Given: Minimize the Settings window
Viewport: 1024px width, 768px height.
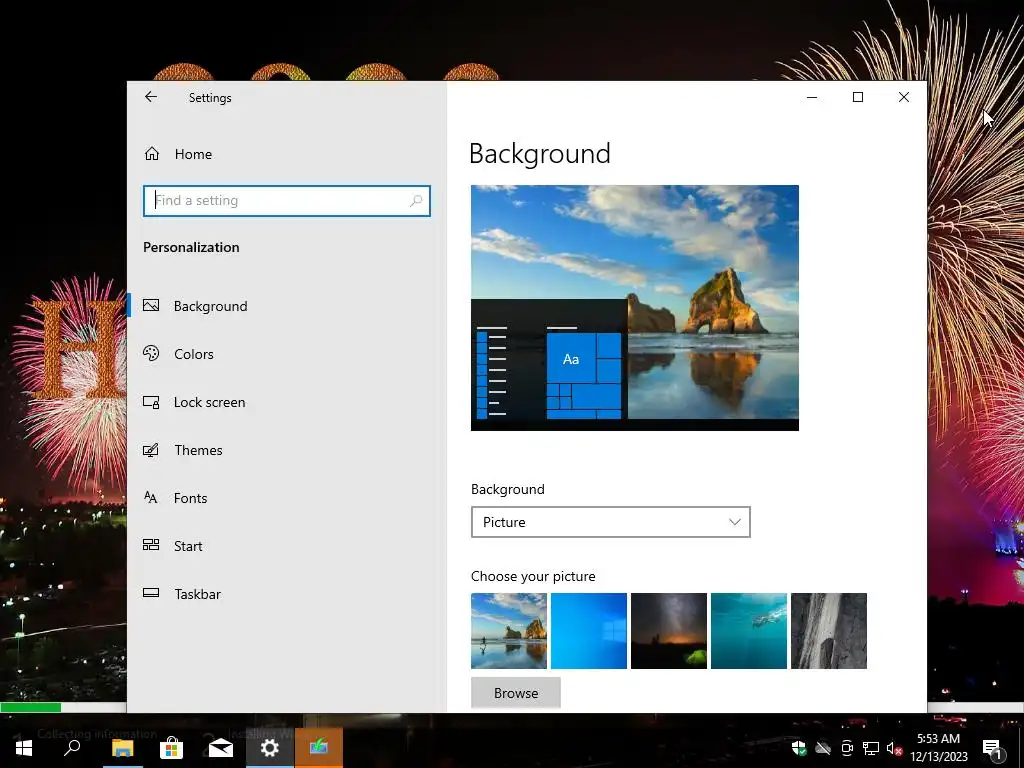Looking at the screenshot, I should point(812,97).
